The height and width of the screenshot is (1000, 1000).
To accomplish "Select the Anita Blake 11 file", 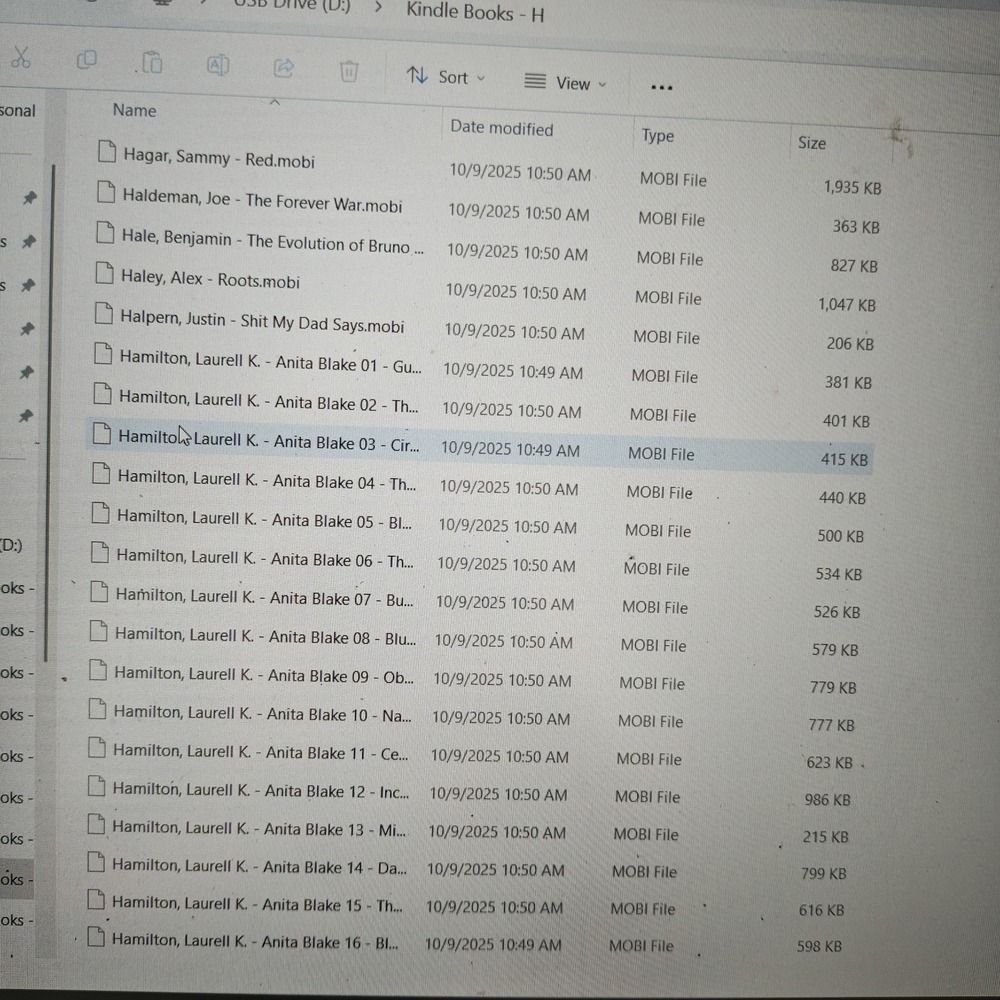I will pos(260,752).
